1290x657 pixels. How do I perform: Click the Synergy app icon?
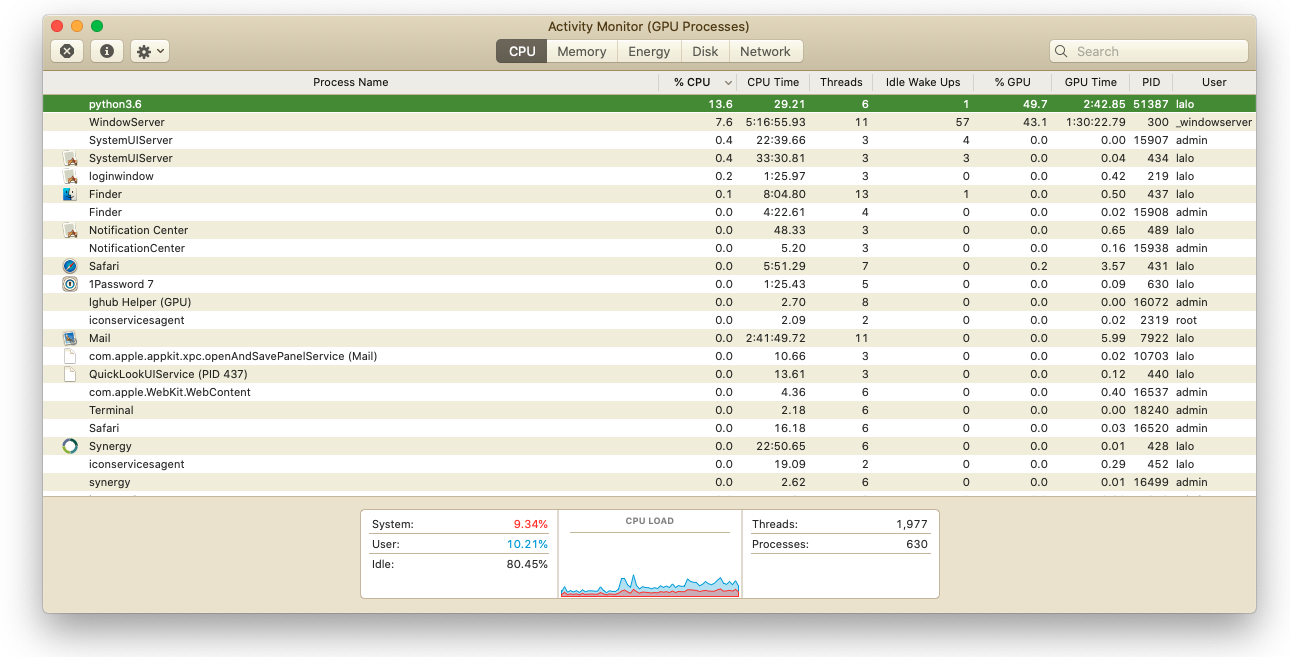point(70,446)
